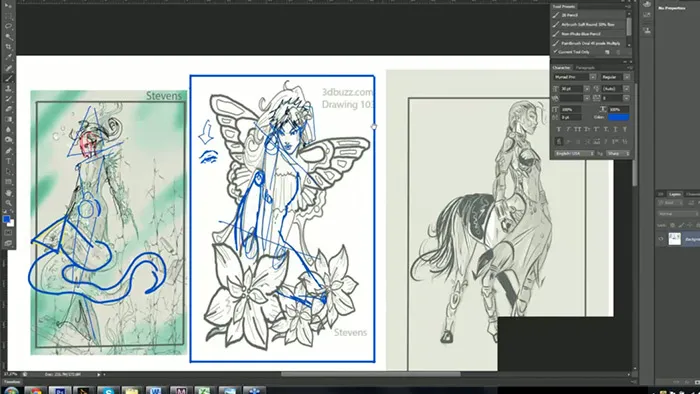Viewport: 700px width, 394px height.
Task: Change screen mode from toolbar bottom
Action: [8, 243]
